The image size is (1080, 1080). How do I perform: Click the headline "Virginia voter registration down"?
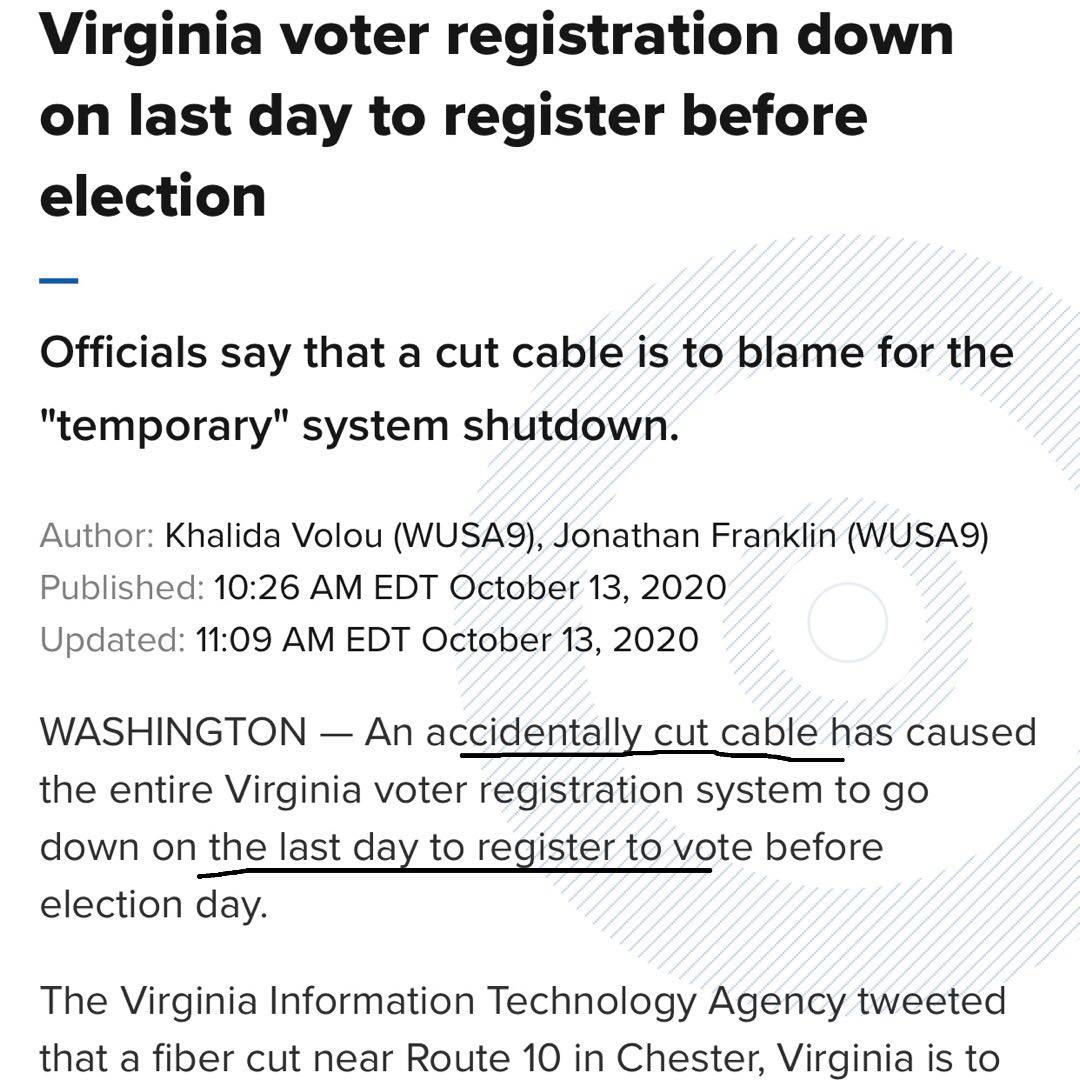496,37
